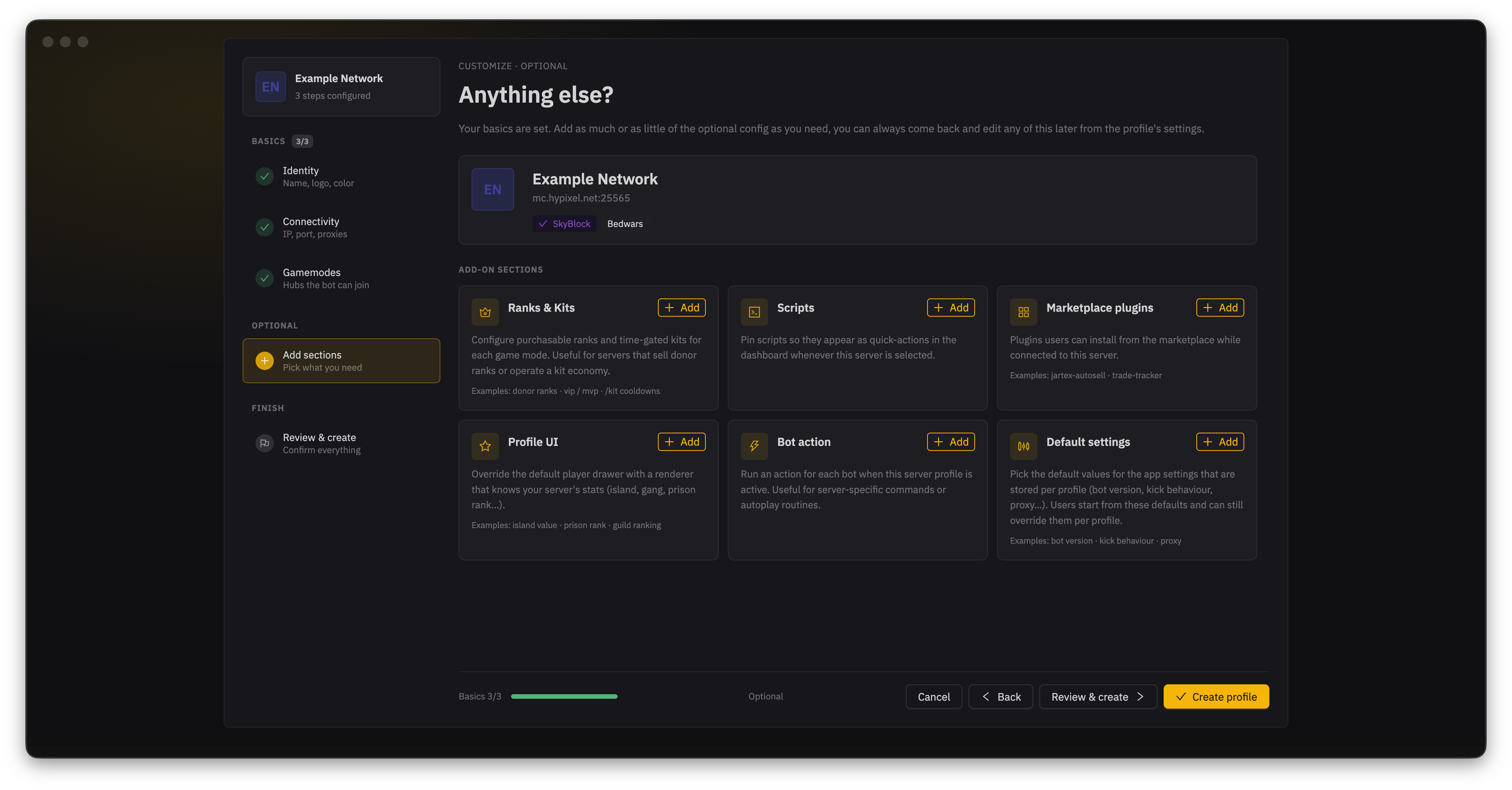The width and height of the screenshot is (1512, 790).
Task: Click the Profile UI star icon
Action: (485, 446)
